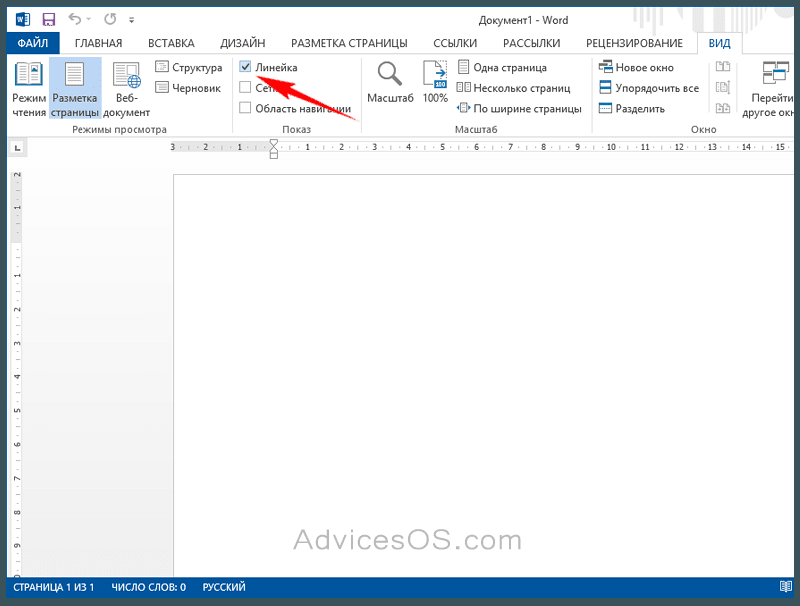Click Разделить to split the window
Viewport: 800px width, 606px height.
[x=632, y=108]
